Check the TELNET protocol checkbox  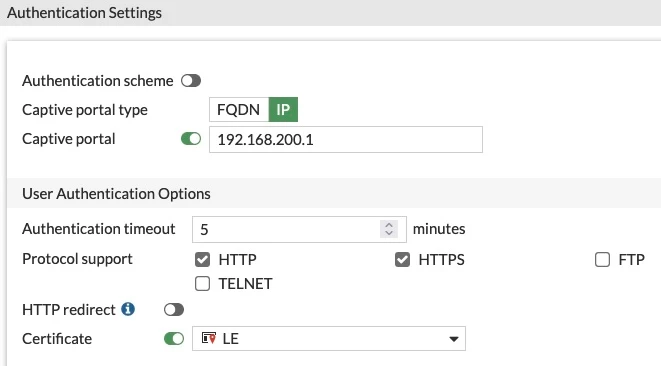[202, 284]
